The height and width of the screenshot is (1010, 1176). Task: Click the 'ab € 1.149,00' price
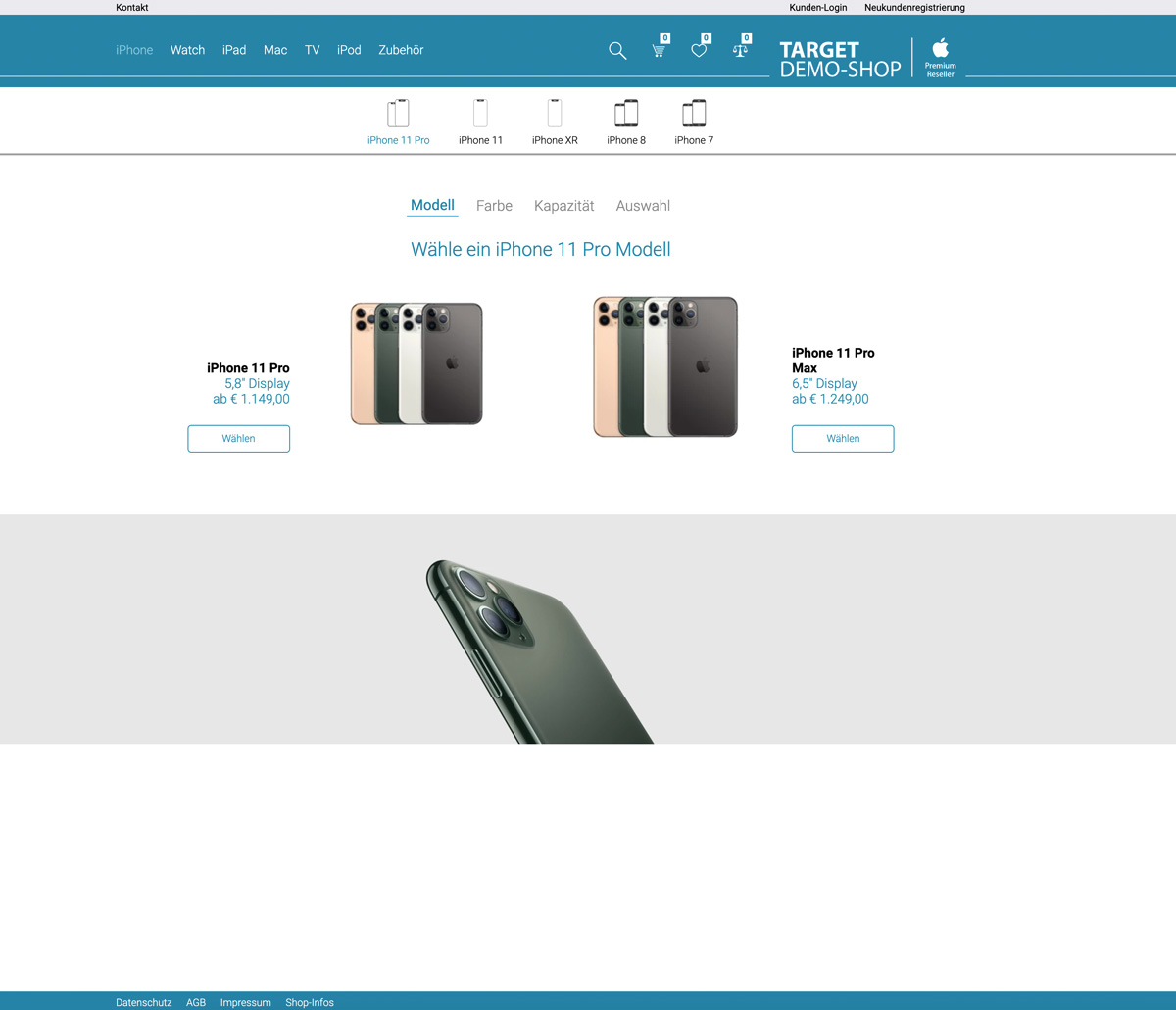coord(251,399)
